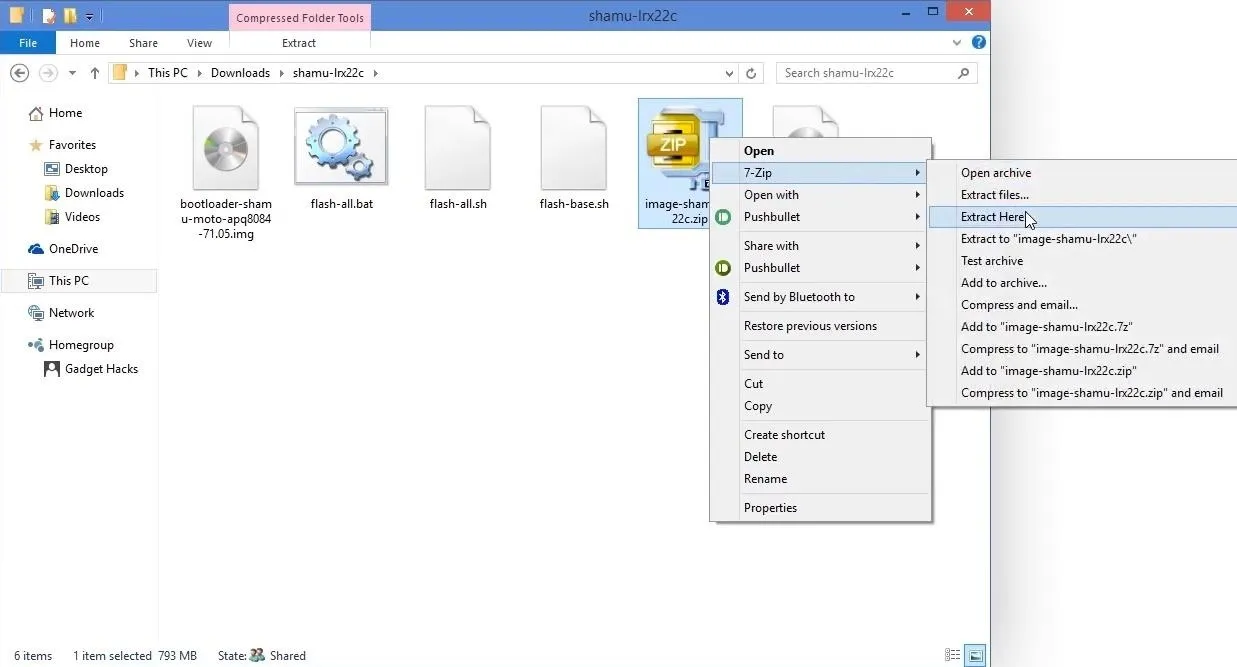Click the Desktop folder icon in Favorites
This screenshot has height=667, width=1237.
52,169
